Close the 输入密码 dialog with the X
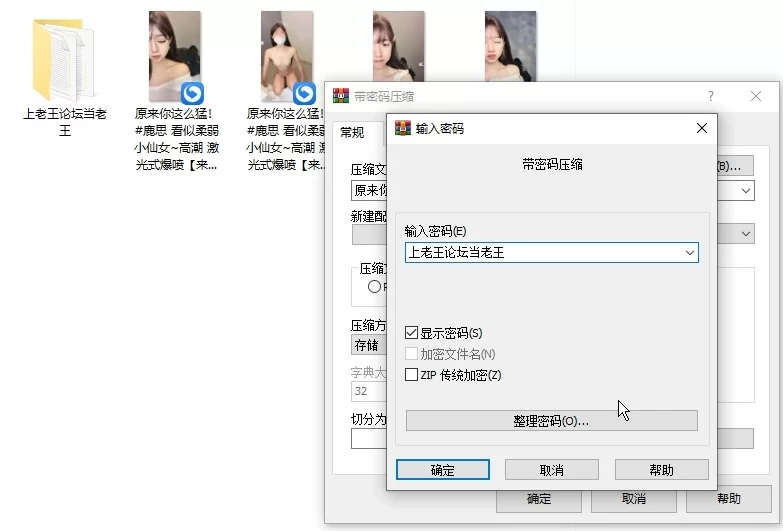 (702, 128)
